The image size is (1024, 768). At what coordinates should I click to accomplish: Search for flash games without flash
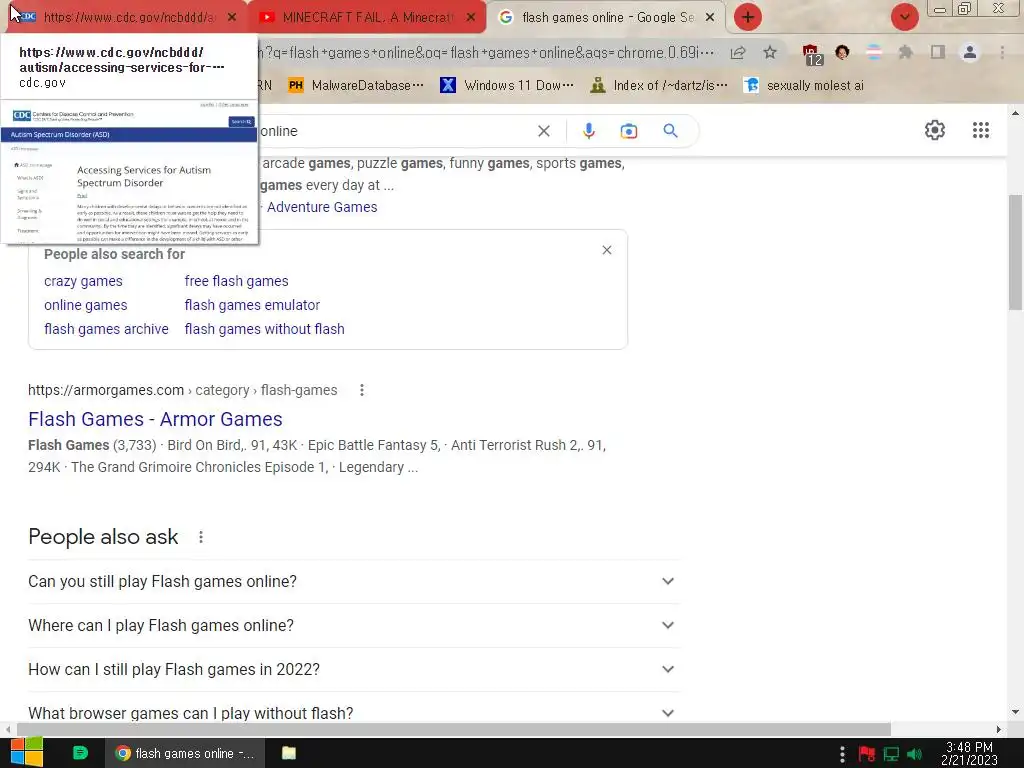pos(264,329)
